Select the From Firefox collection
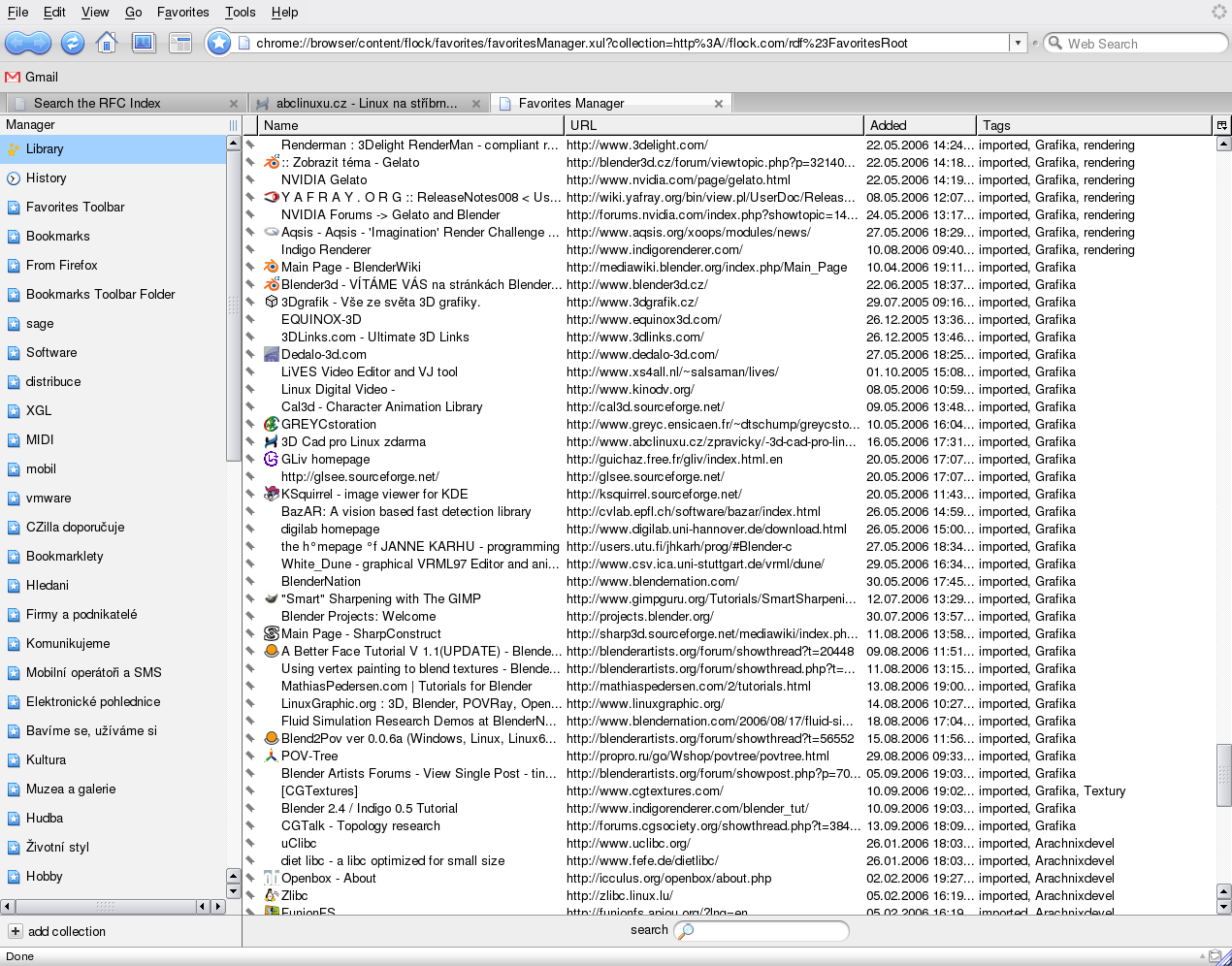 [113, 266]
